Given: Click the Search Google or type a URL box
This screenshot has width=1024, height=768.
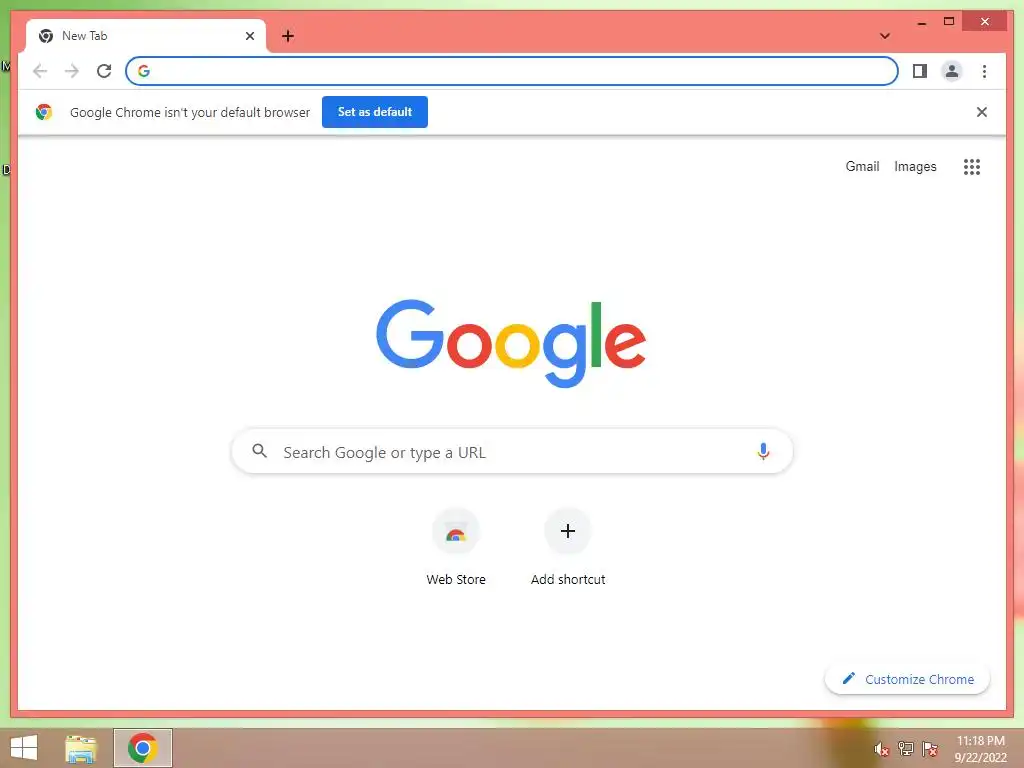Looking at the screenshot, I should (512, 451).
